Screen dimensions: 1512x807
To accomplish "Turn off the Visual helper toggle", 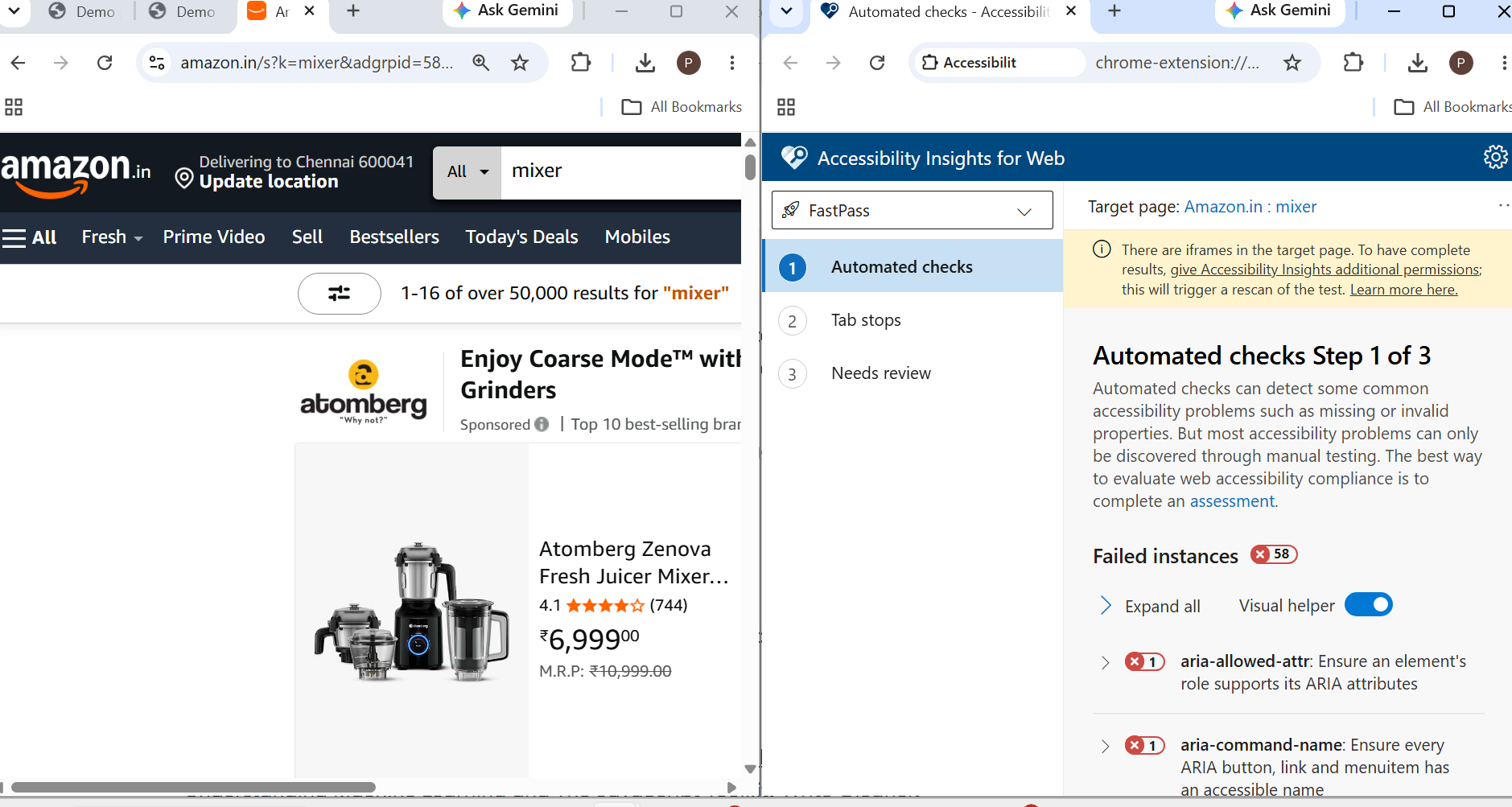I will tap(1369, 604).
